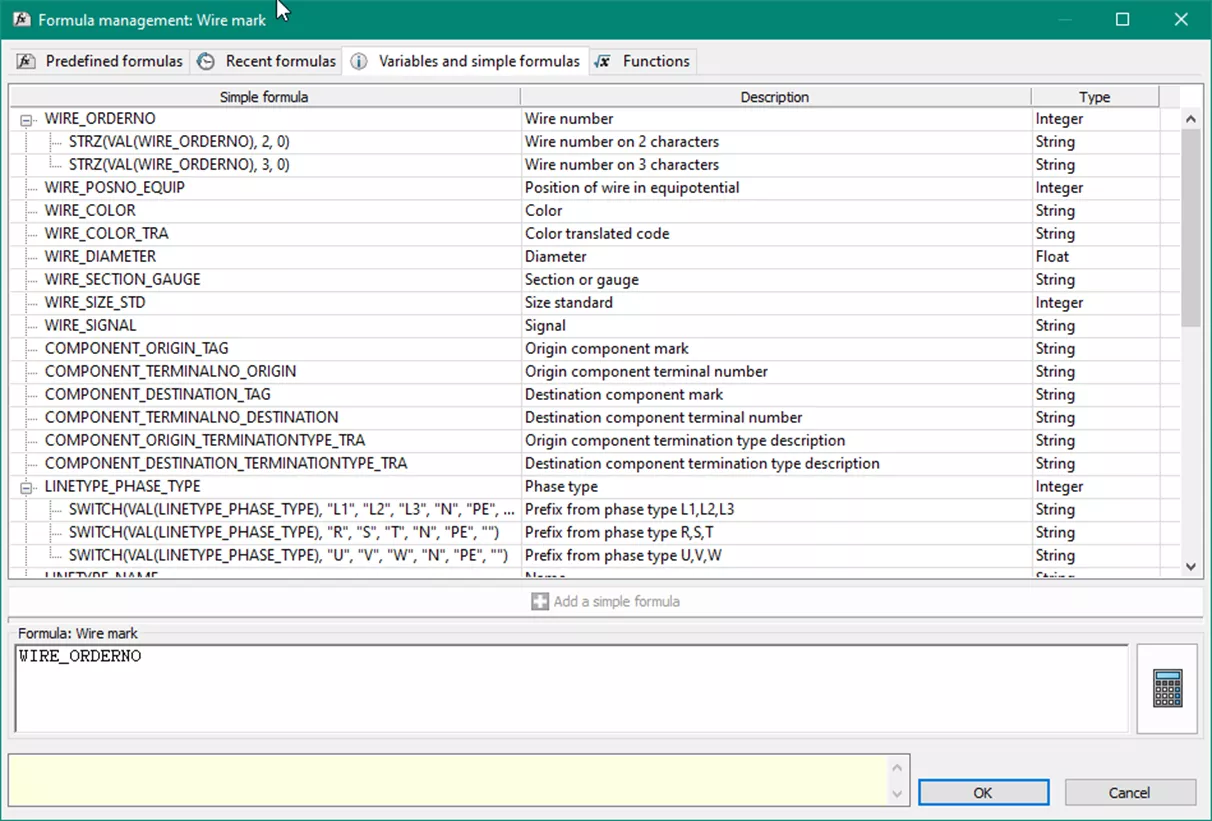
Task: Click the plus icon for Add a simple formula
Action: (x=540, y=602)
